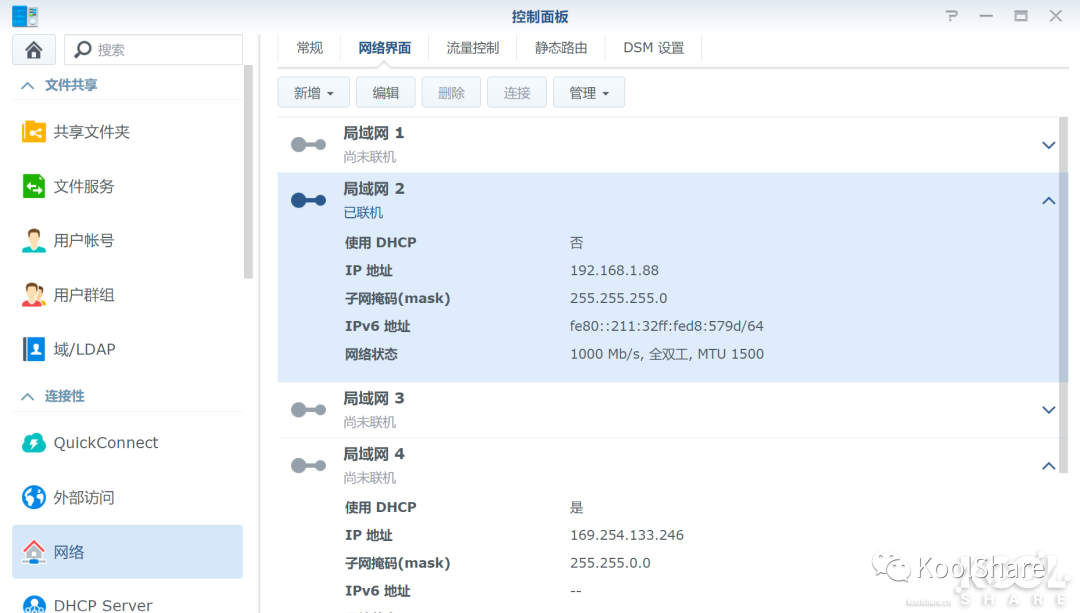This screenshot has height=613, width=1080.
Task: Click the 连接 button
Action: tap(517, 93)
